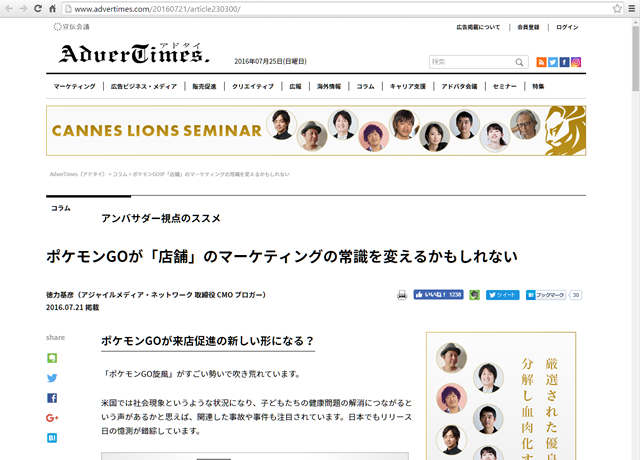Bookmark this page with the star icon
The image size is (640, 460).
(618, 8)
